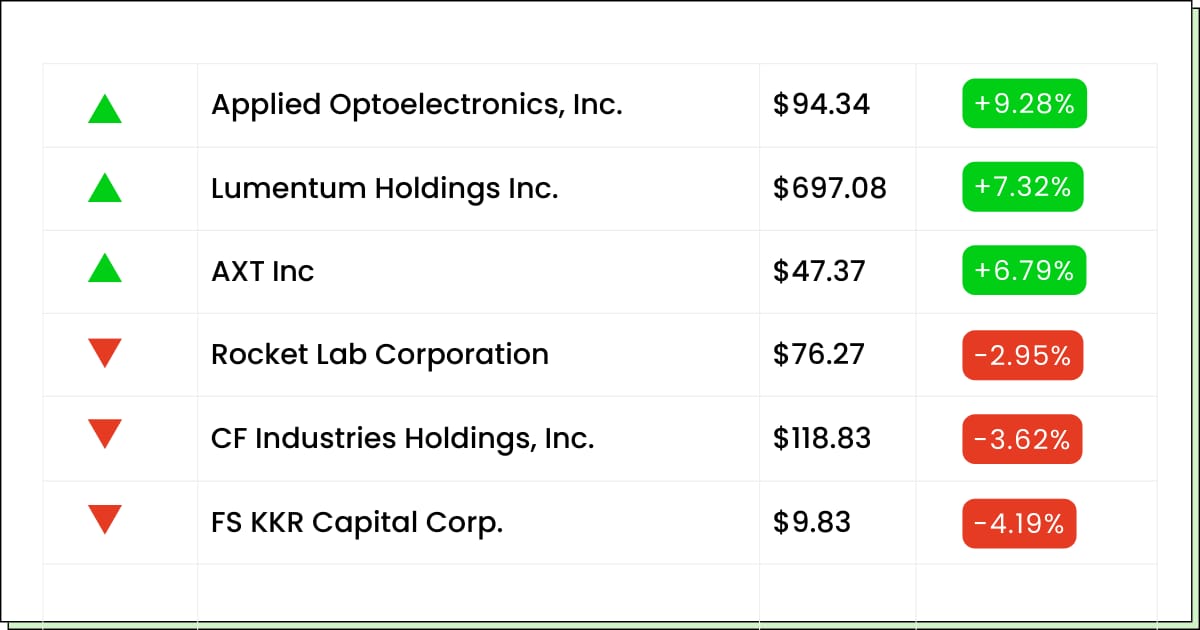1200x630 pixels.
Task: Click red down arrow beside FS KKR Capital
Action: pos(105,519)
